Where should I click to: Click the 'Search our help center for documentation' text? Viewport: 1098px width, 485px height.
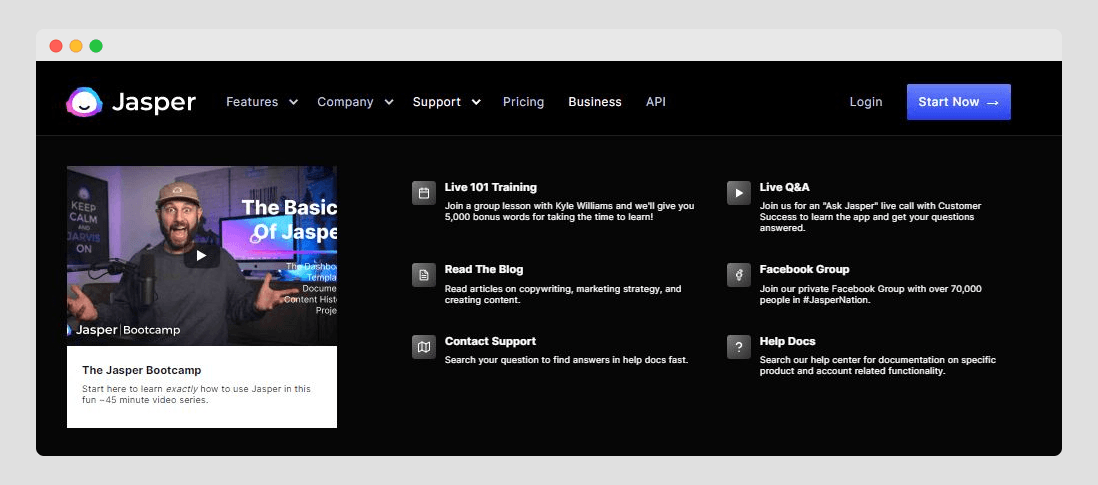[877, 365]
